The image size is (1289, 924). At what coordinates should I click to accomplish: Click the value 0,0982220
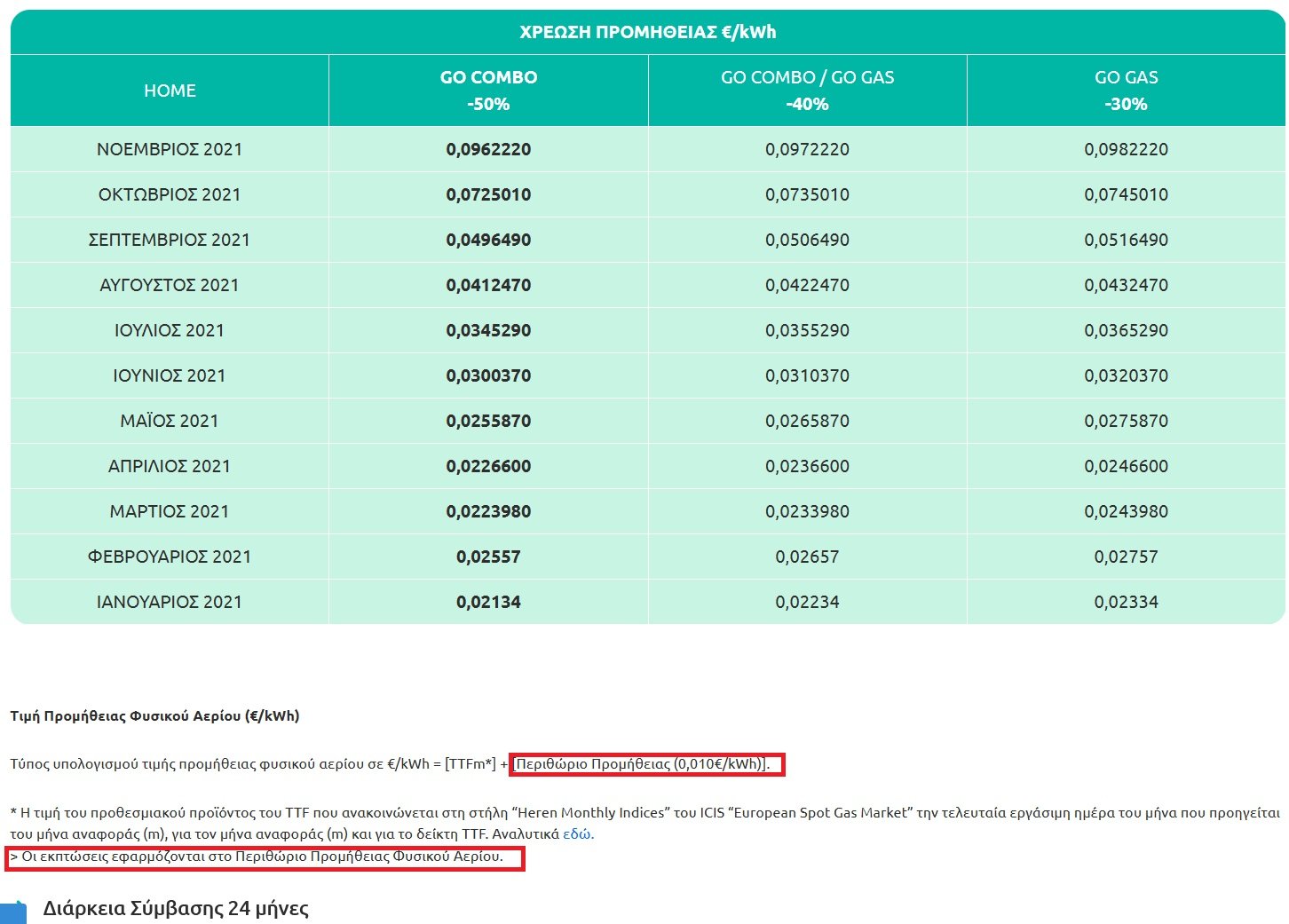1126,149
